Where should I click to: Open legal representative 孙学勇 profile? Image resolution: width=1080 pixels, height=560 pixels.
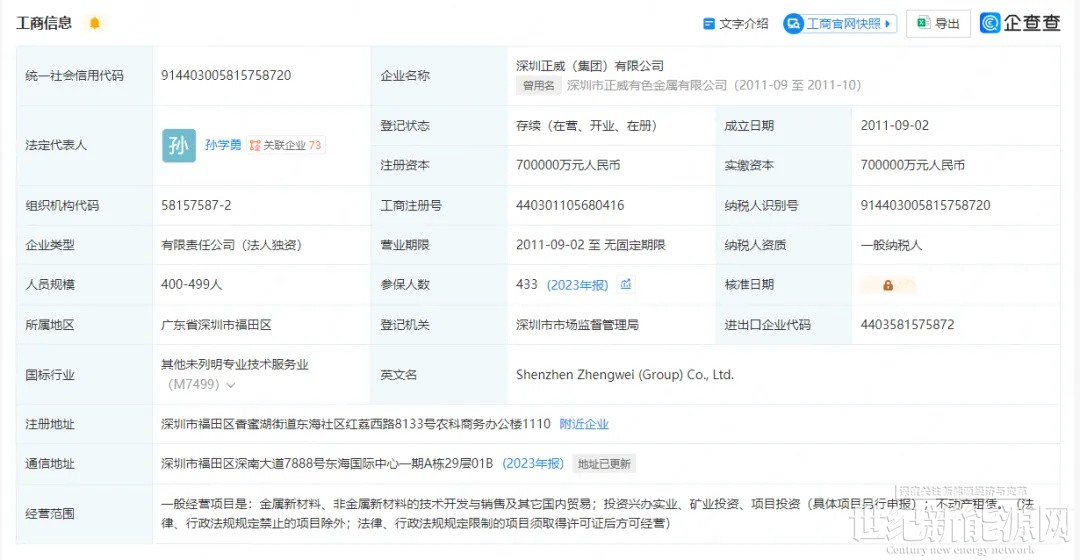223,145
